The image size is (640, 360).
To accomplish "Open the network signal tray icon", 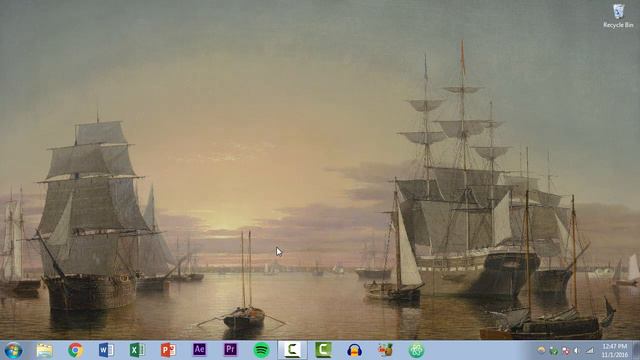I will (590, 351).
